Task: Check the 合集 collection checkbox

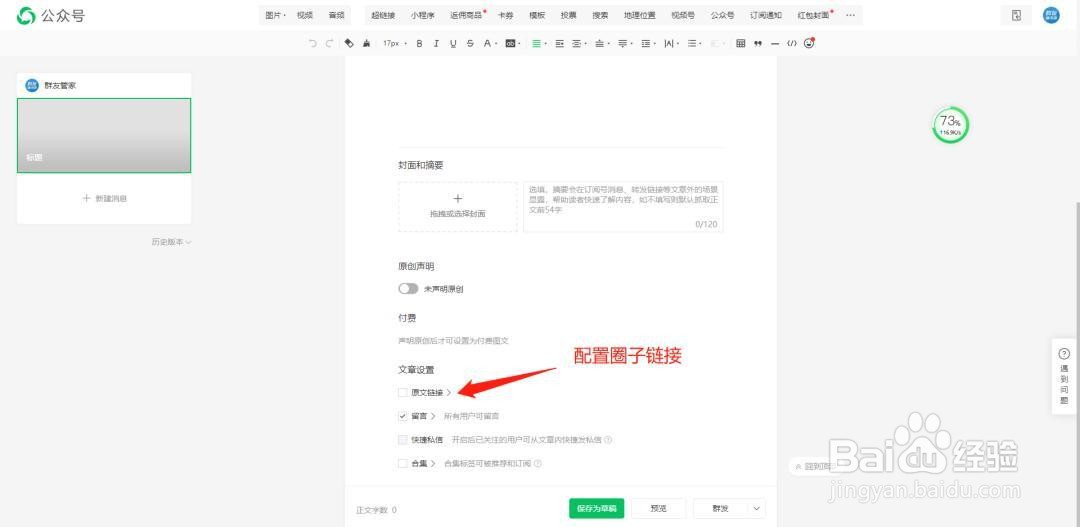Action: [x=403, y=464]
